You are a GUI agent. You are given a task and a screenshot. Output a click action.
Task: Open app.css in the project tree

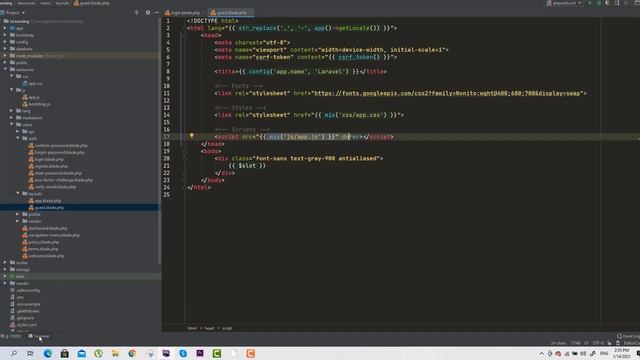(x=32, y=83)
